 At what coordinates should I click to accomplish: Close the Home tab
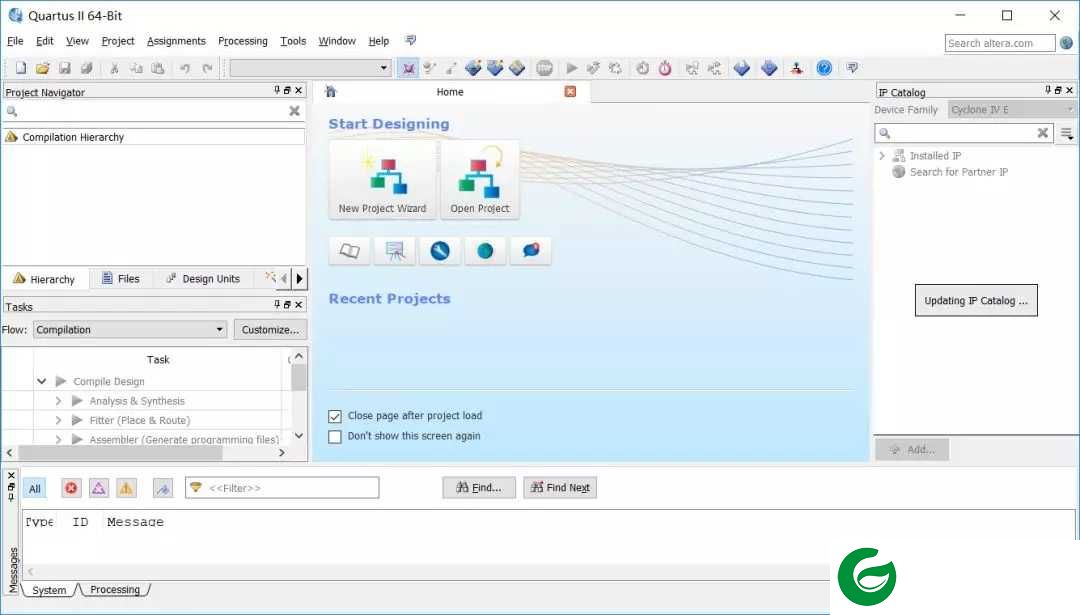(570, 92)
